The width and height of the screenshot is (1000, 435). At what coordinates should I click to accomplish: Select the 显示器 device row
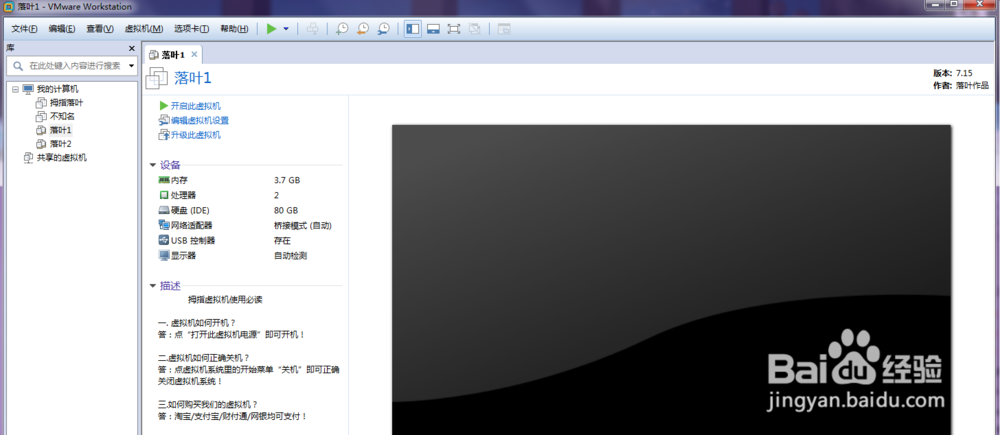tap(249, 256)
